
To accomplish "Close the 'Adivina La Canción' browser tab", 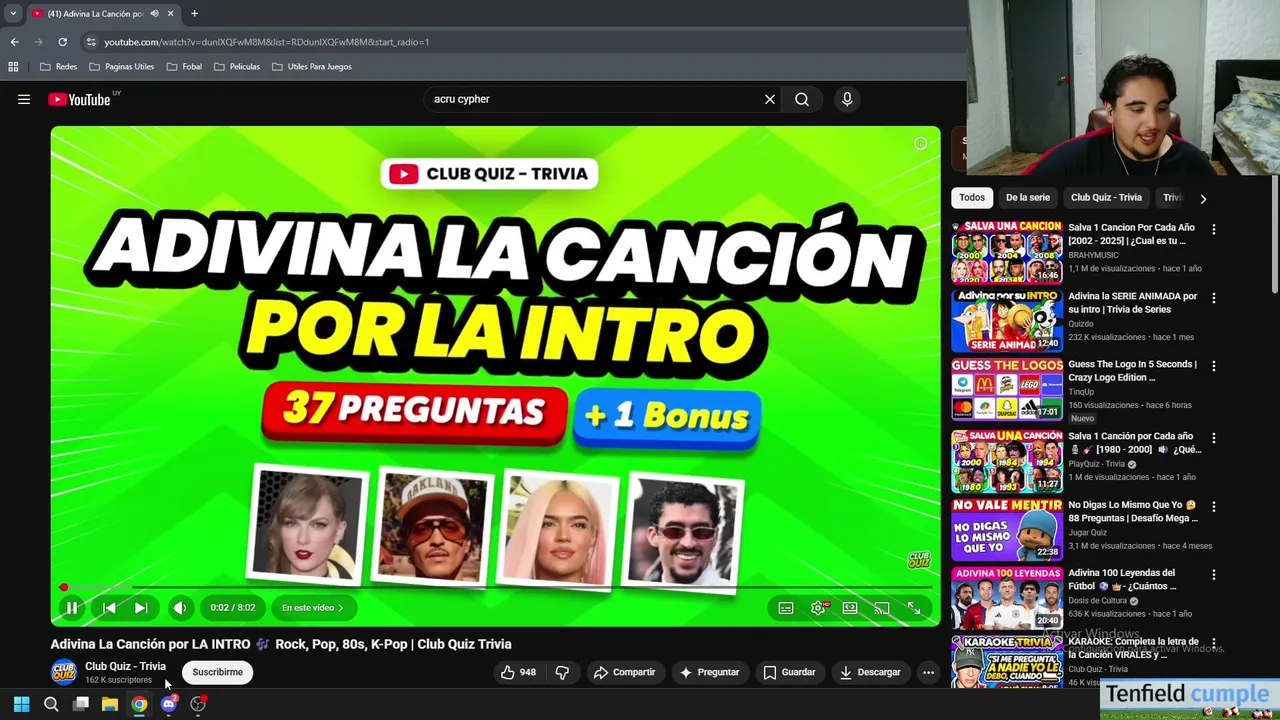I will [170, 14].
